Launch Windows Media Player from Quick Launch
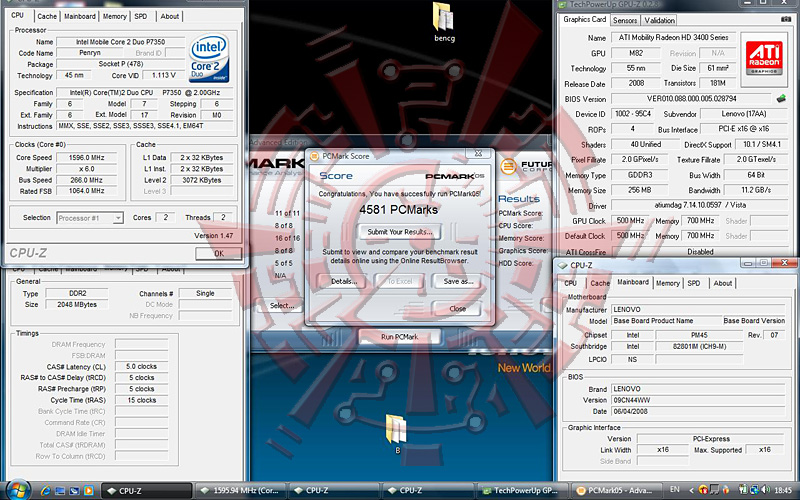Viewport: 800px width, 500px height. click(x=88, y=491)
